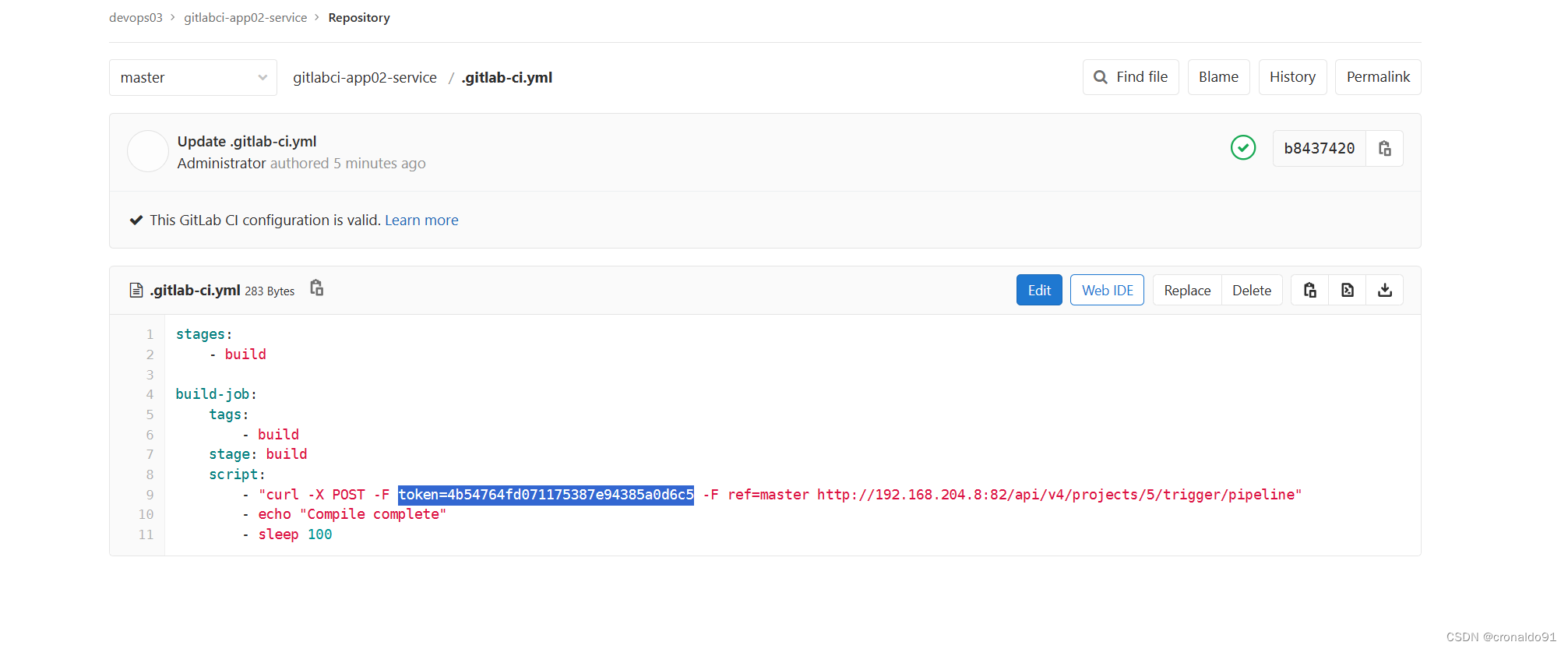Open commit b8437420
Image resolution: width=1568 pixels, height=649 pixels.
1319,148
